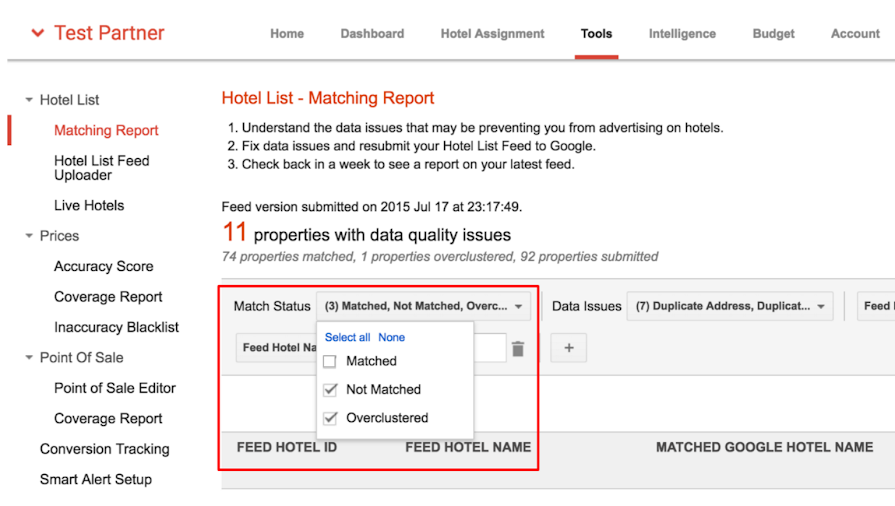Open the Match Status dropdown

coord(424,306)
